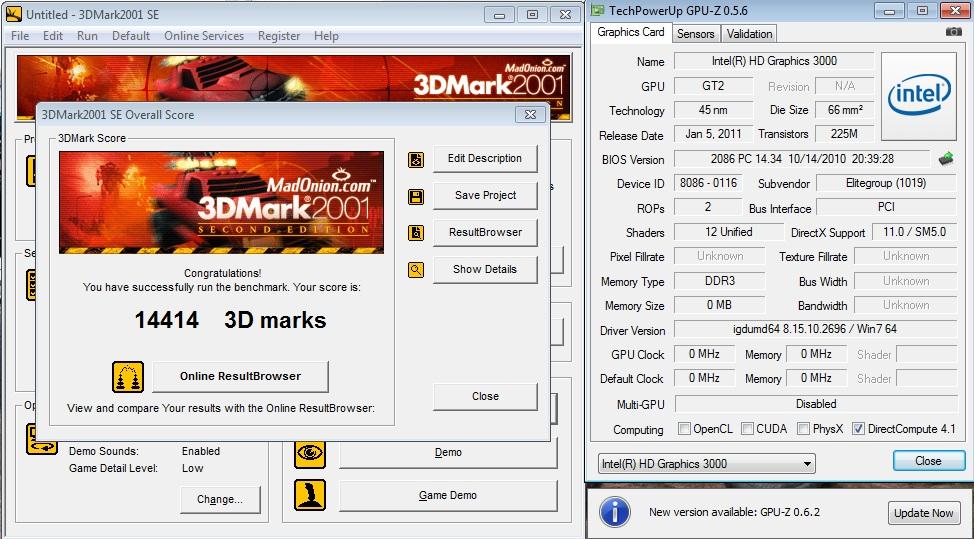Switch to the Sensors tab in GPU-Z
This screenshot has width=974, height=539.
(x=695, y=34)
